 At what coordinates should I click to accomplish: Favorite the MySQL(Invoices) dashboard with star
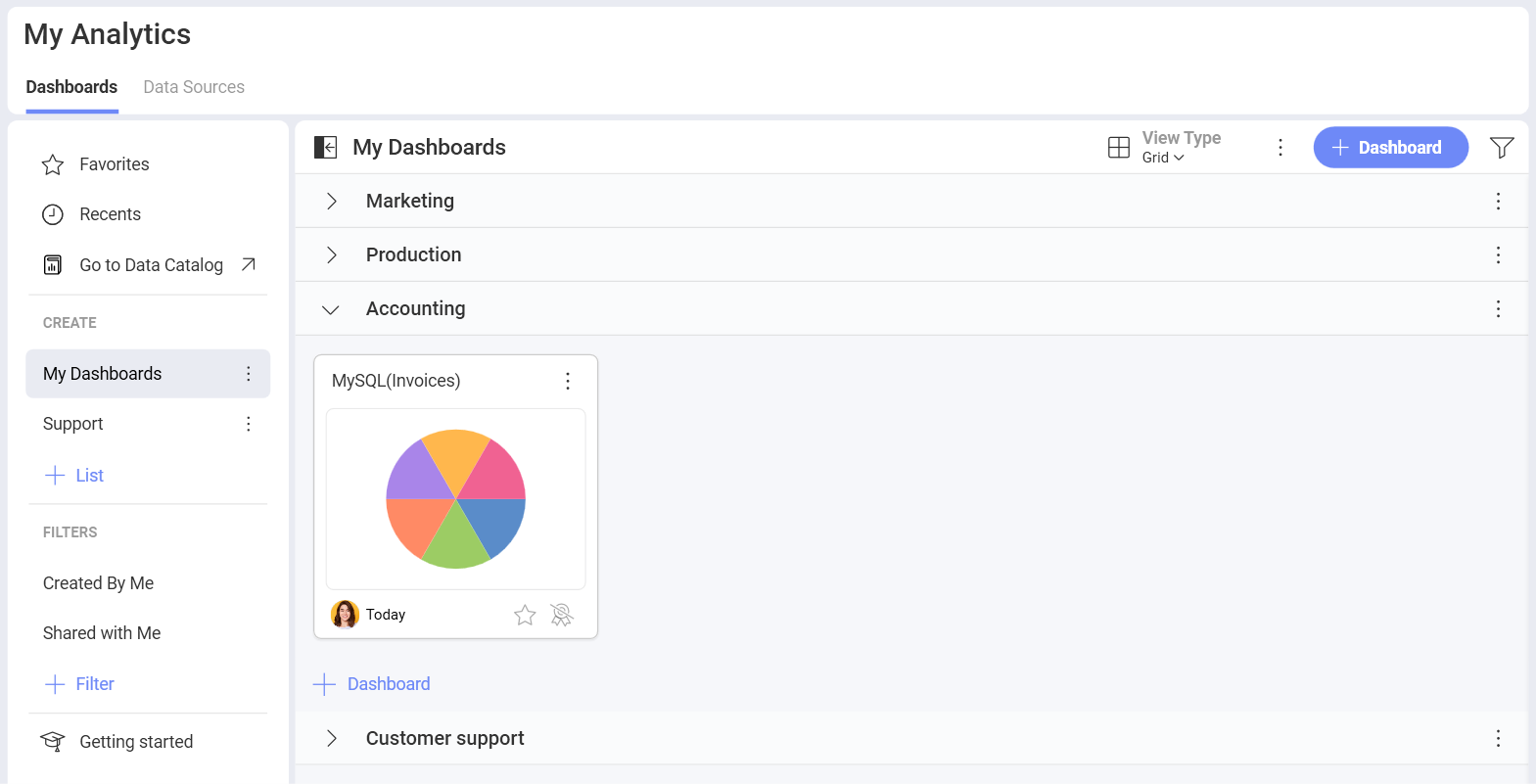(x=525, y=615)
